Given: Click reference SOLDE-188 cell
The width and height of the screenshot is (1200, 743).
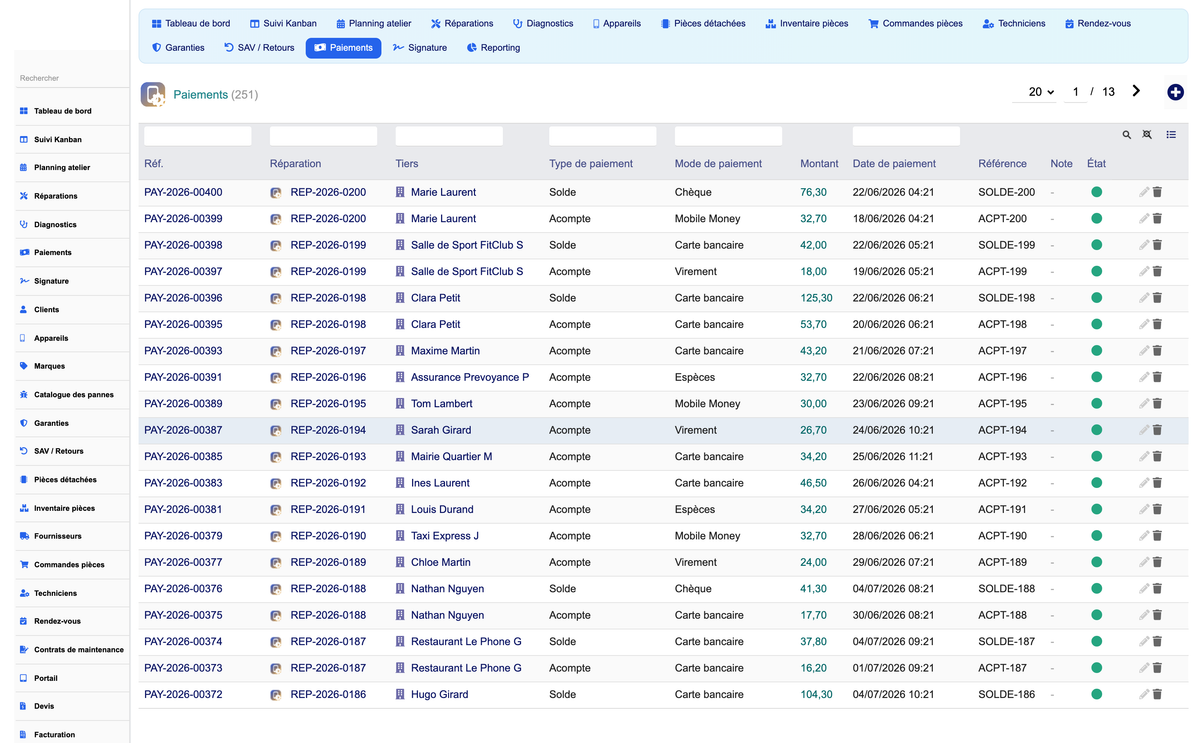Looking at the screenshot, I should [1006, 589].
